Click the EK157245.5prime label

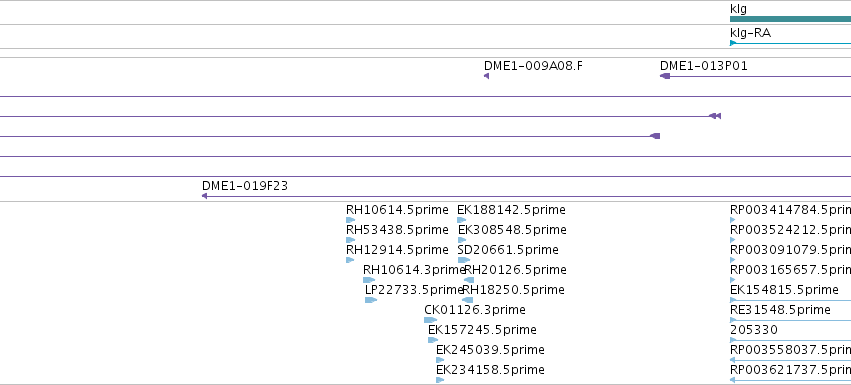(x=482, y=330)
